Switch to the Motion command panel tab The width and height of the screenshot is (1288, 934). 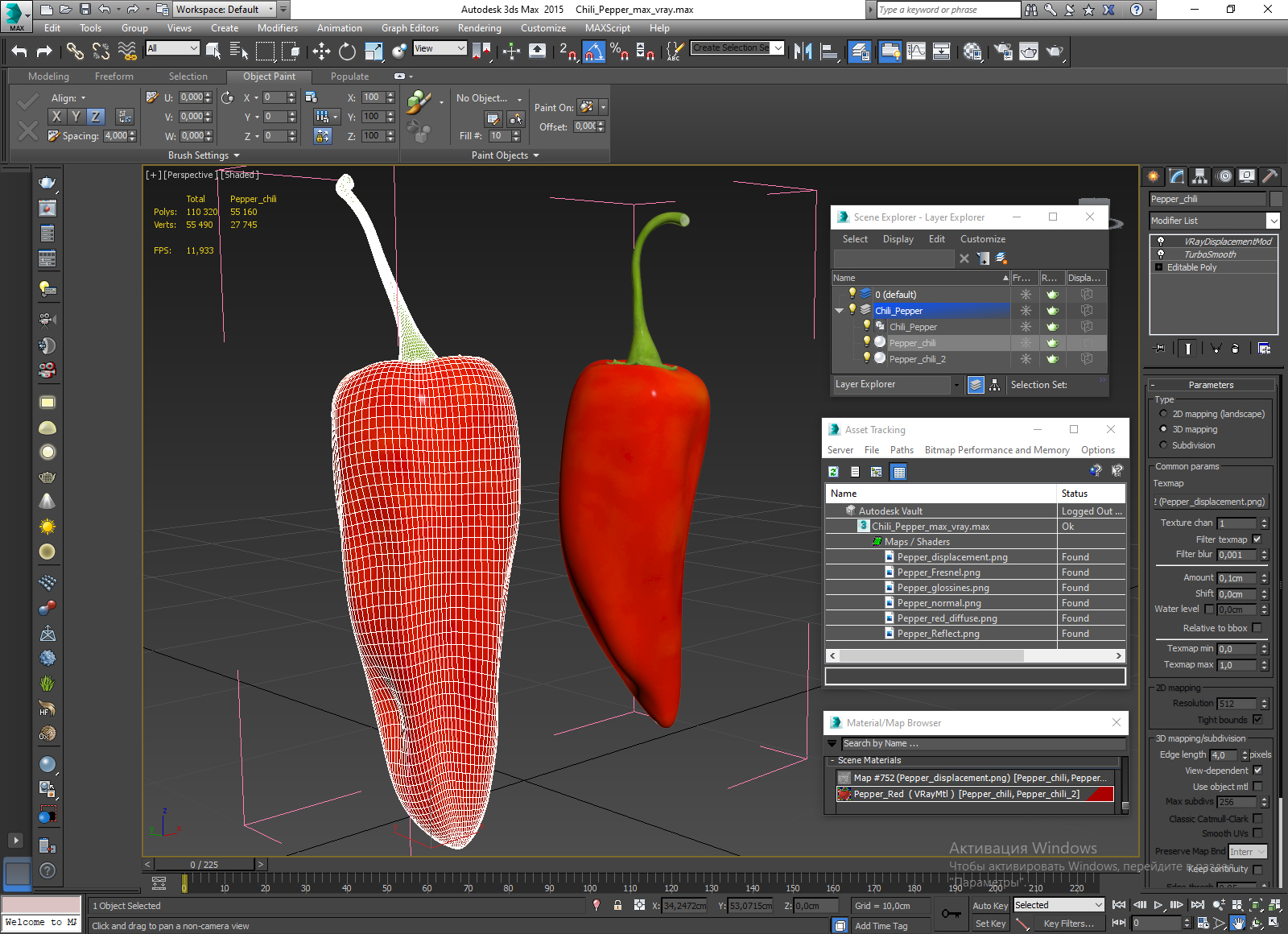(1224, 176)
